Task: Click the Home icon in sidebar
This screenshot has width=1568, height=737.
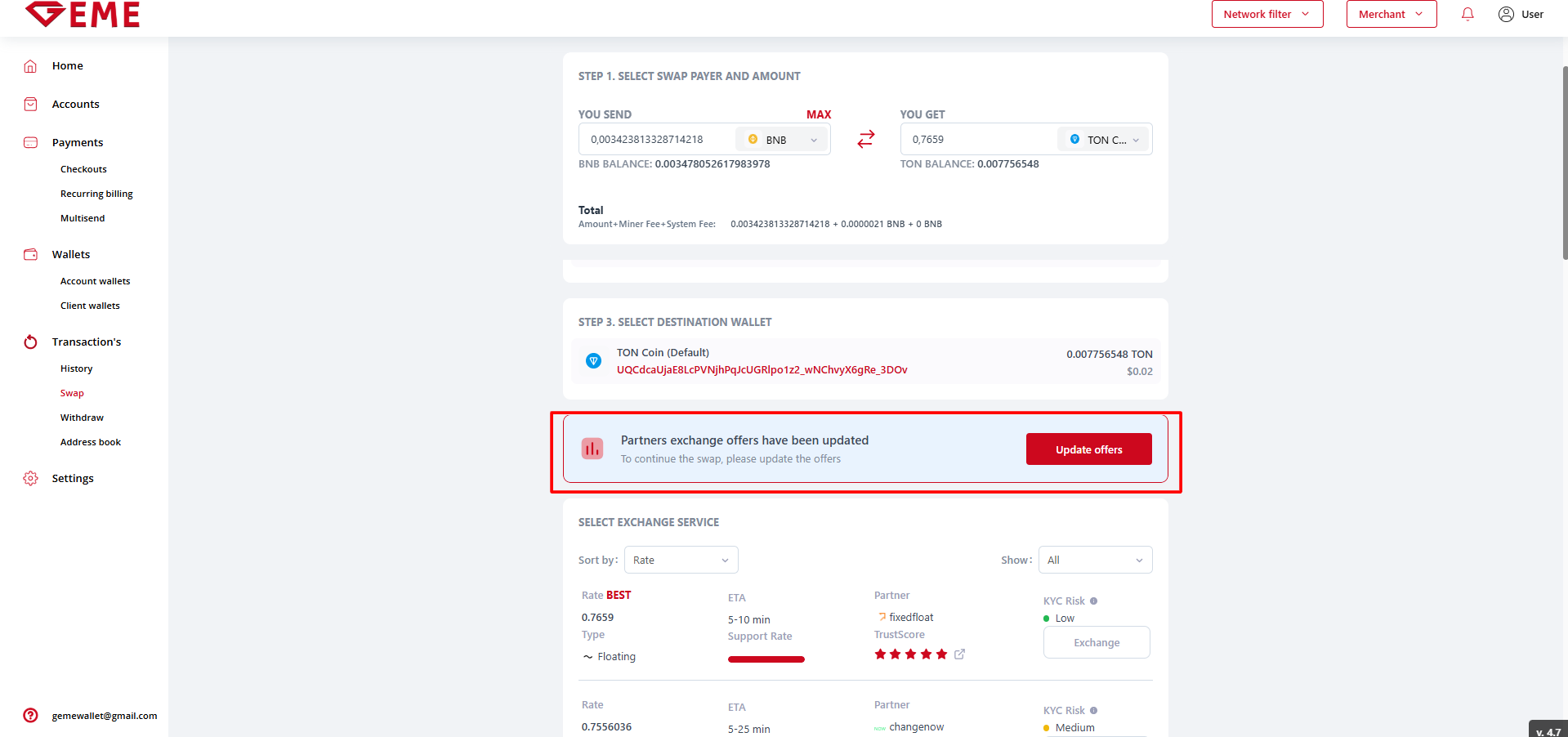Action: (30, 66)
